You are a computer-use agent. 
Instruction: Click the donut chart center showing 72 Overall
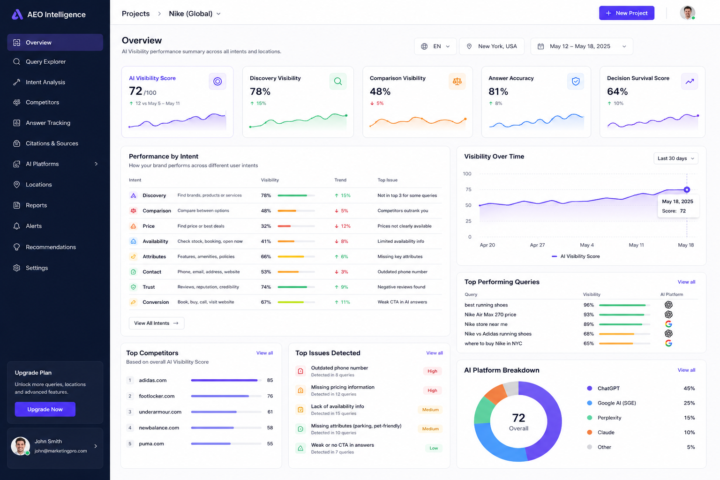pos(518,422)
